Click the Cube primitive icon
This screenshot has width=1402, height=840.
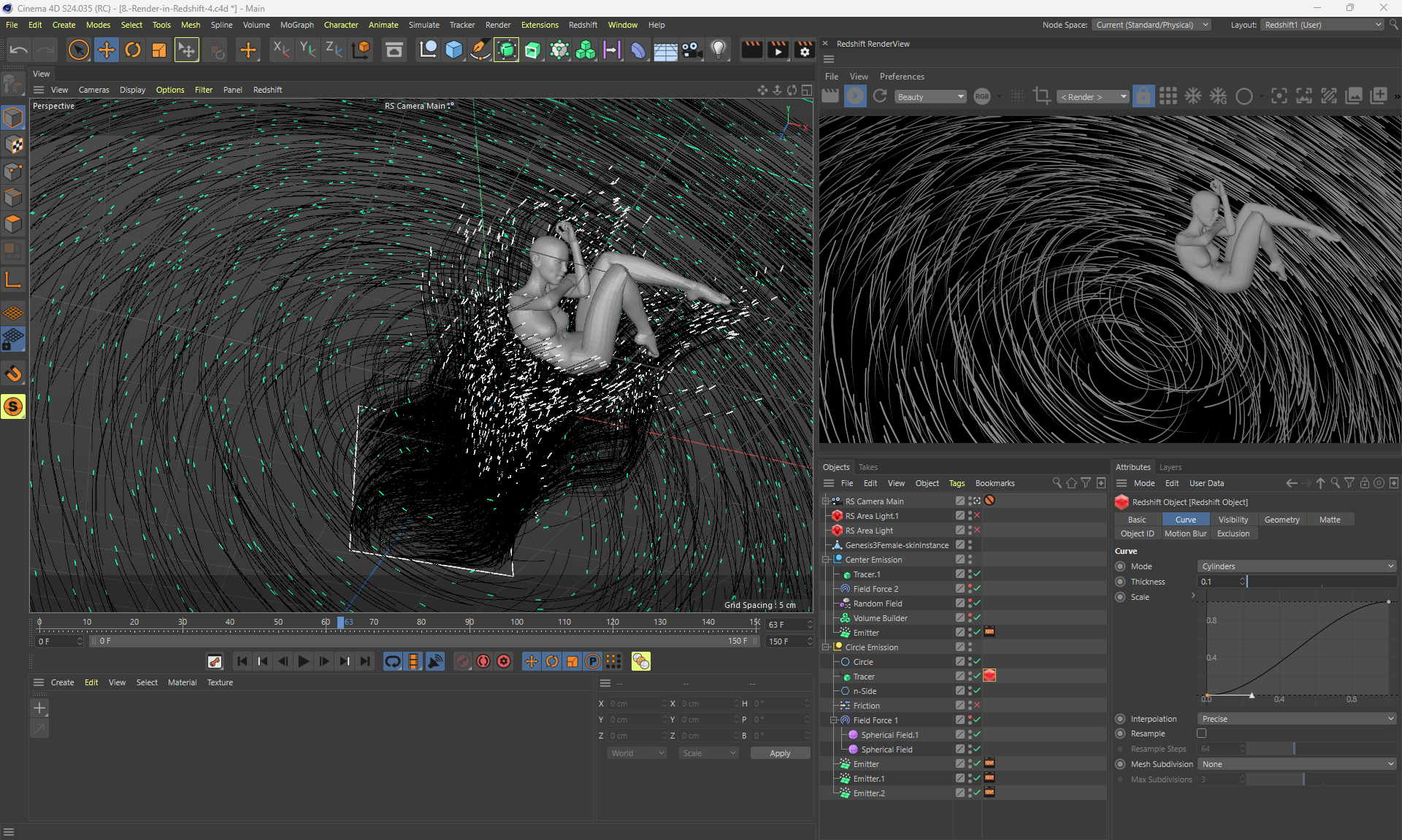click(454, 50)
